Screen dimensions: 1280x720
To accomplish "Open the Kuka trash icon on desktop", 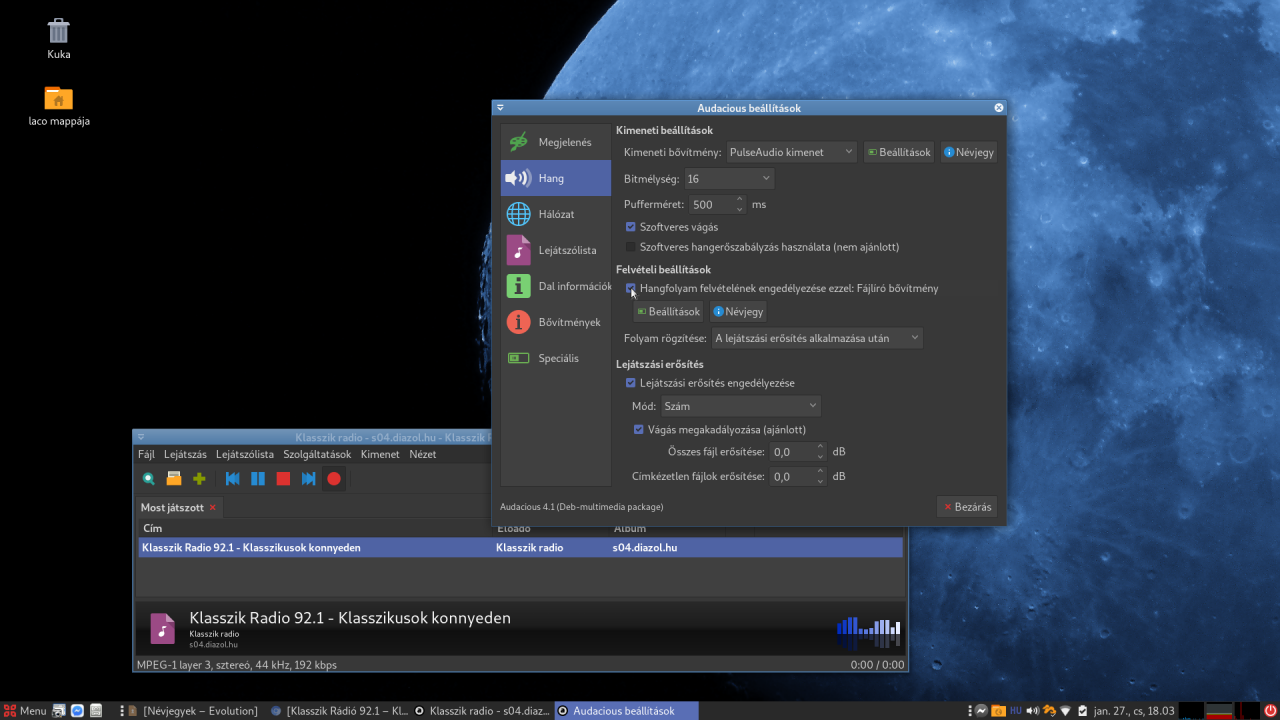I will 59,38.
